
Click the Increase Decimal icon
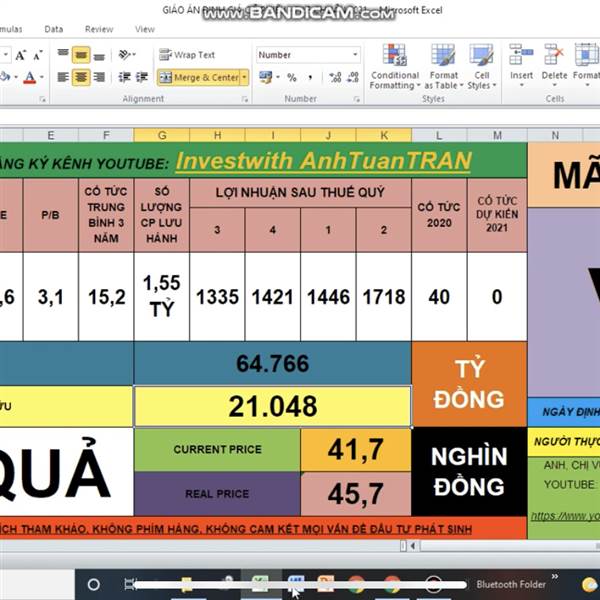click(x=335, y=78)
